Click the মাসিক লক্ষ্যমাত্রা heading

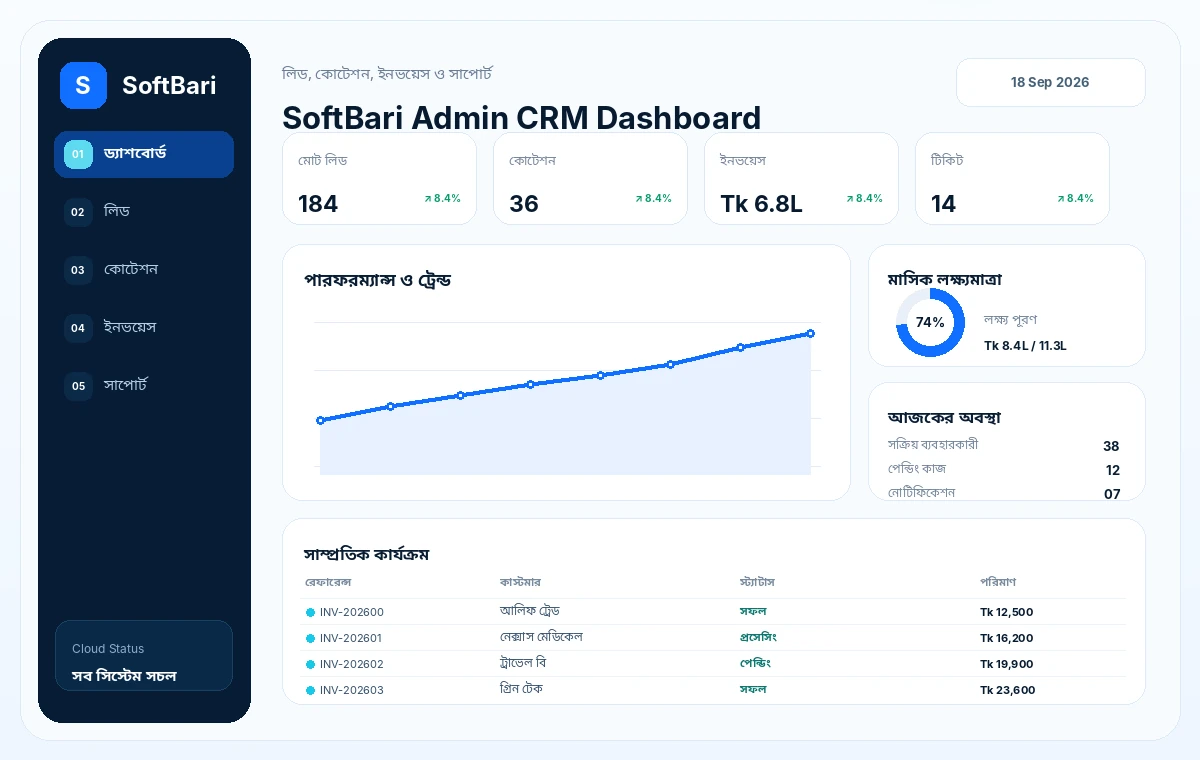pos(945,280)
